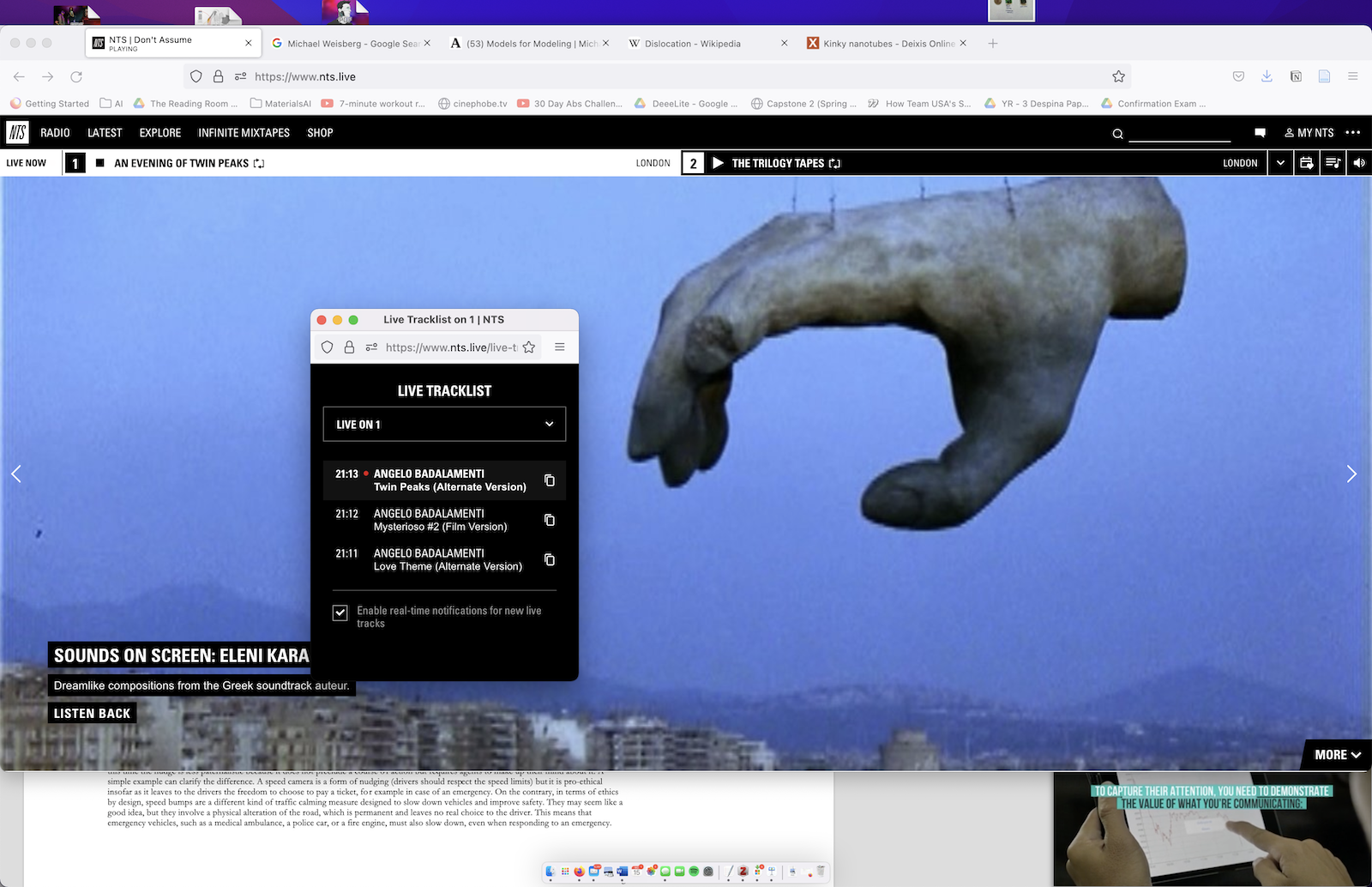The width and height of the screenshot is (1372, 887).
Task: Click the NTS logo icon
Action: pos(17,132)
